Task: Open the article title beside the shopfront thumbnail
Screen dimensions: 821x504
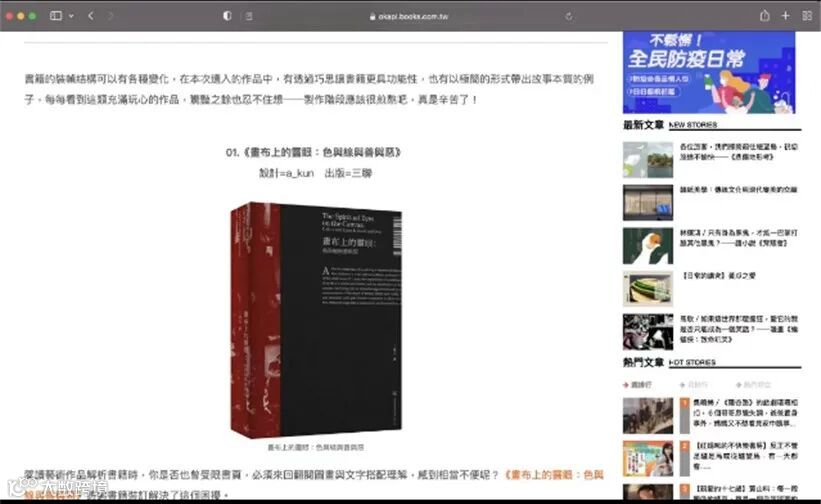Action: pyautogui.click(x=738, y=189)
